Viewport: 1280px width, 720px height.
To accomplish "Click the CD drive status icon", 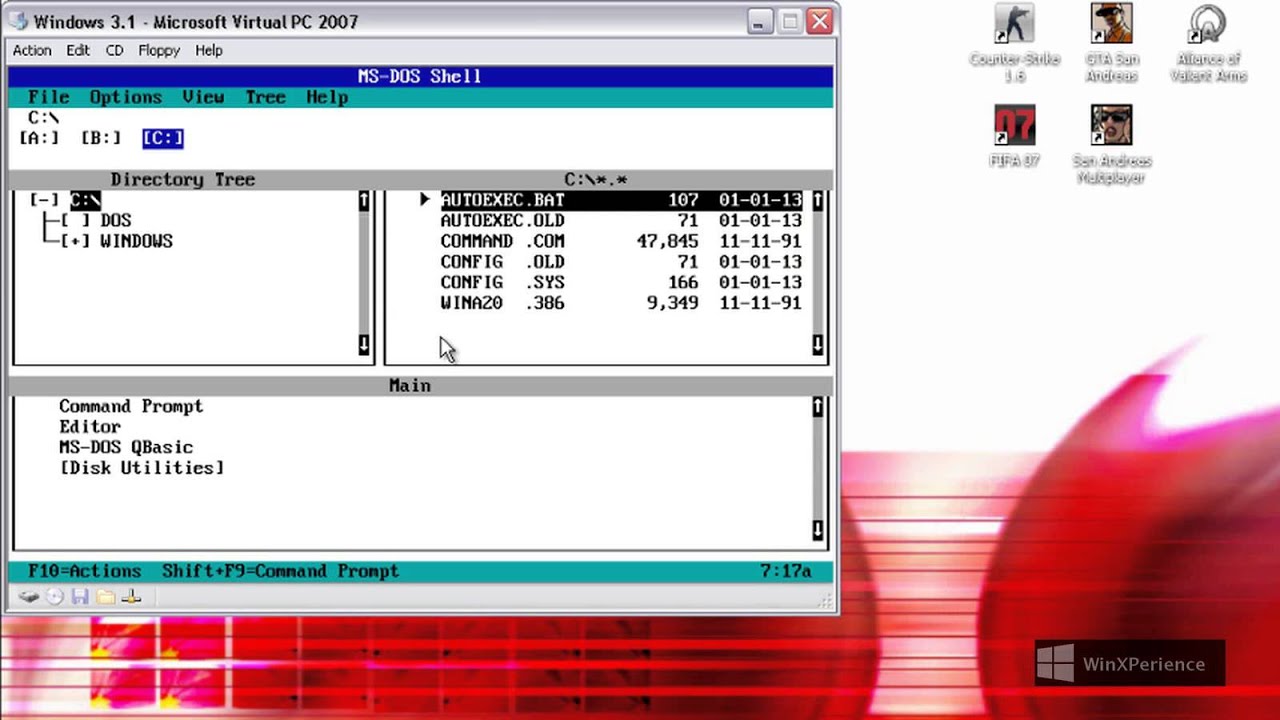I will tap(54, 597).
